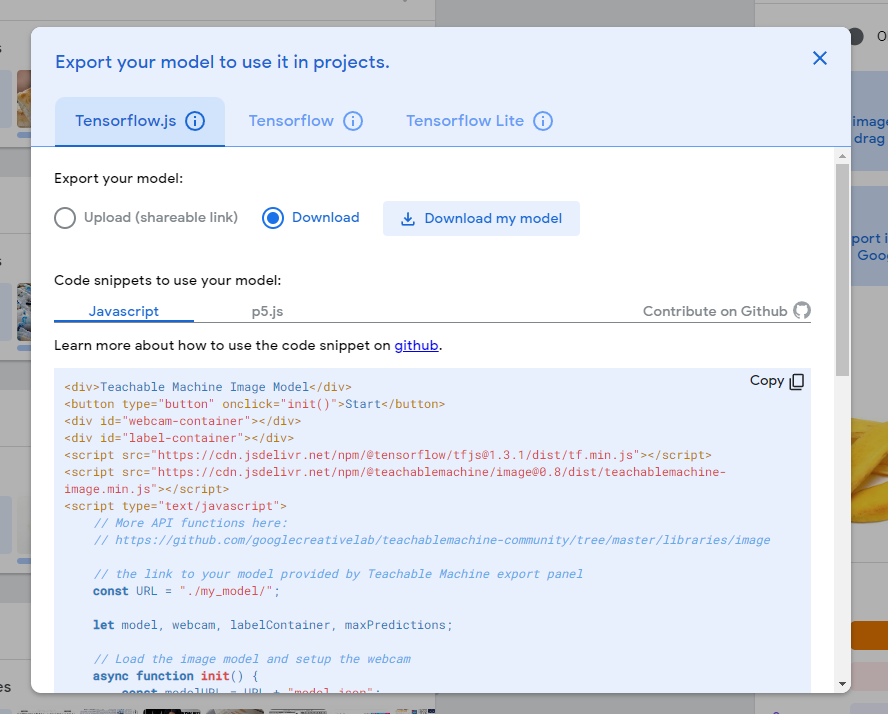
Task: Click the download arrow icon in button
Action: click(x=408, y=219)
